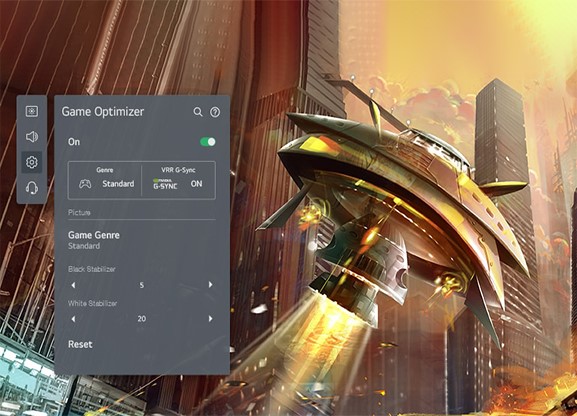The width and height of the screenshot is (577, 416).
Task: Increase White Stabilizer with right arrow
Action: [210, 318]
